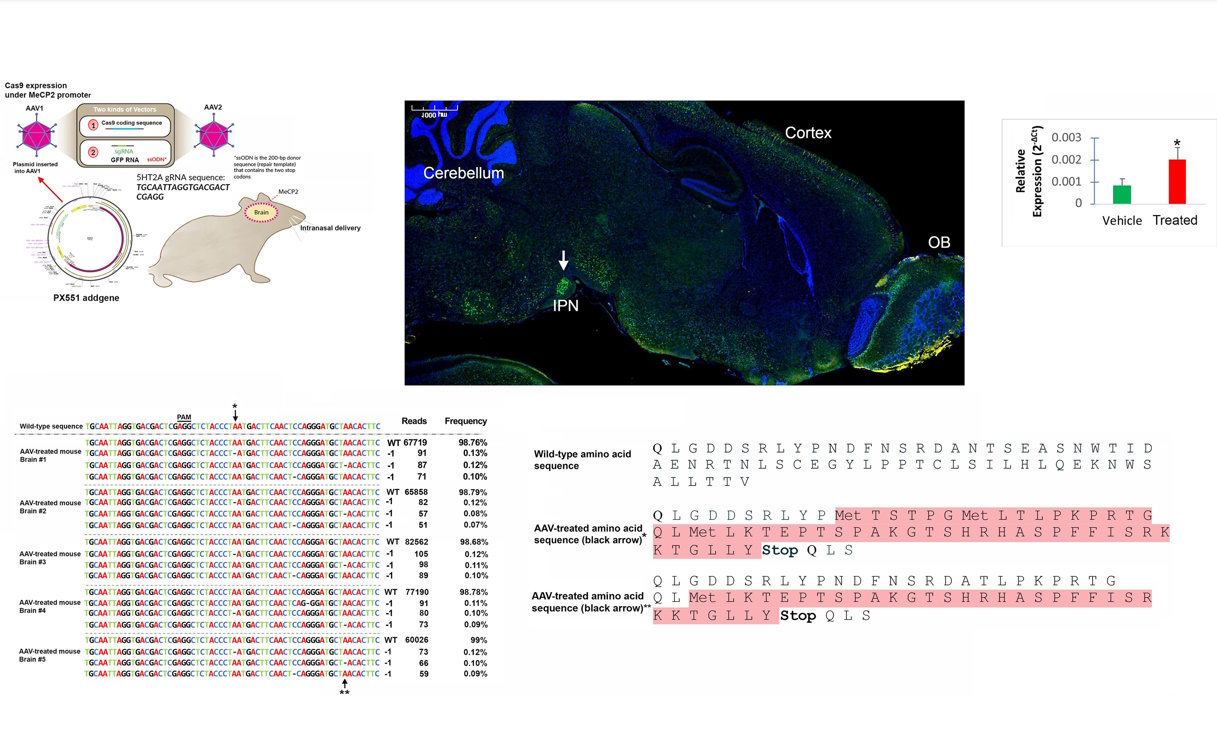
Task: Click the PAM label above the sequence
Action: coord(184,417)
